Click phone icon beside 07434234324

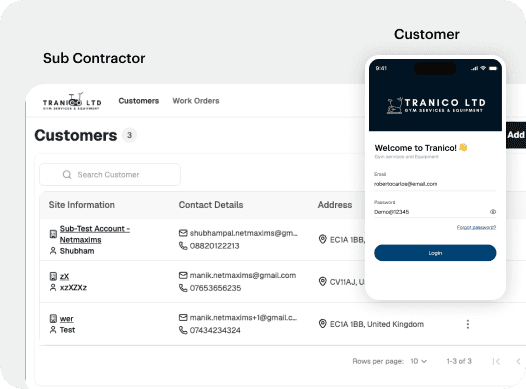(x=183, y=330)
